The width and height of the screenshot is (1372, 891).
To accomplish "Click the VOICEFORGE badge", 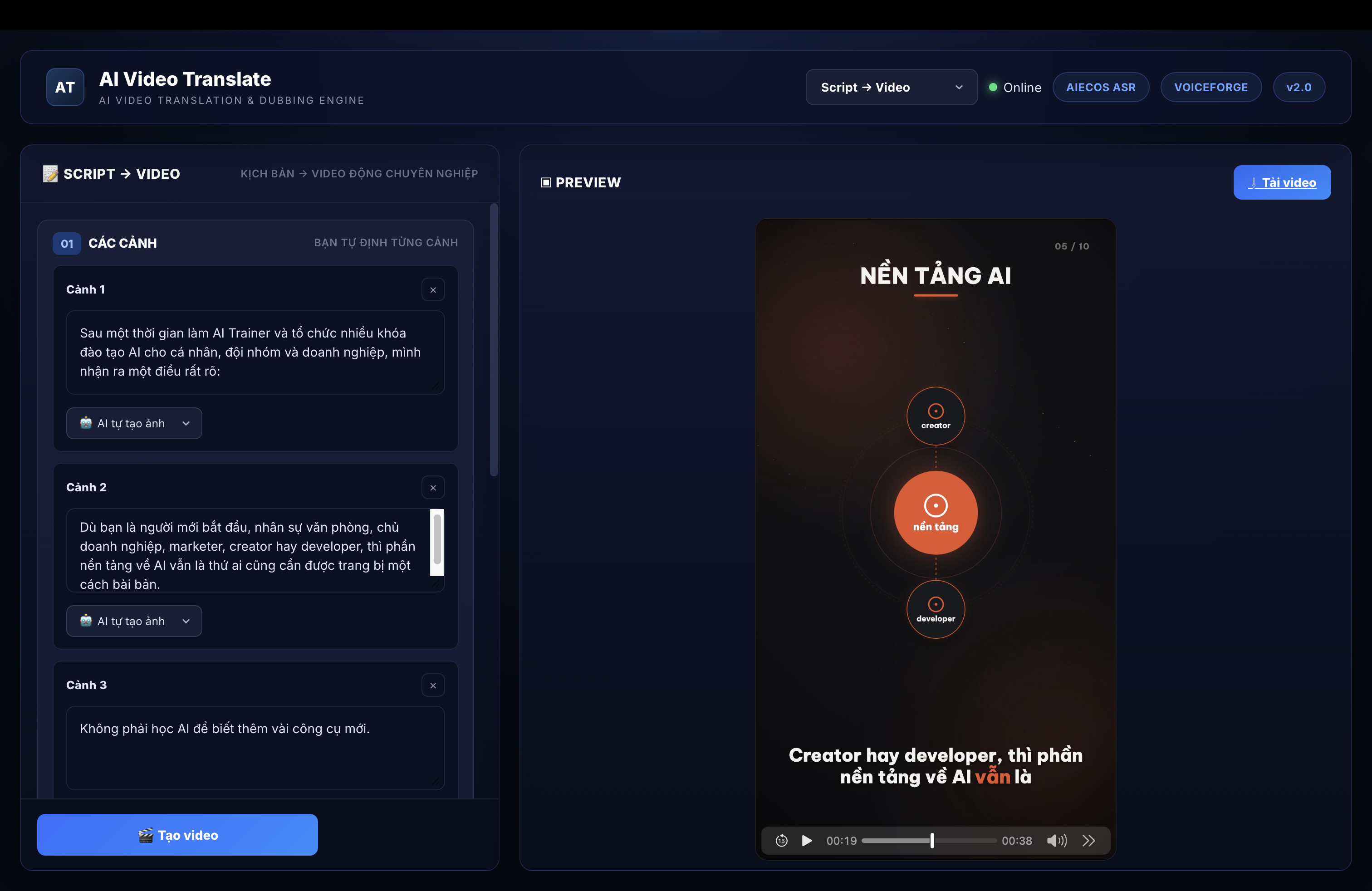I will pos(1210,87).
